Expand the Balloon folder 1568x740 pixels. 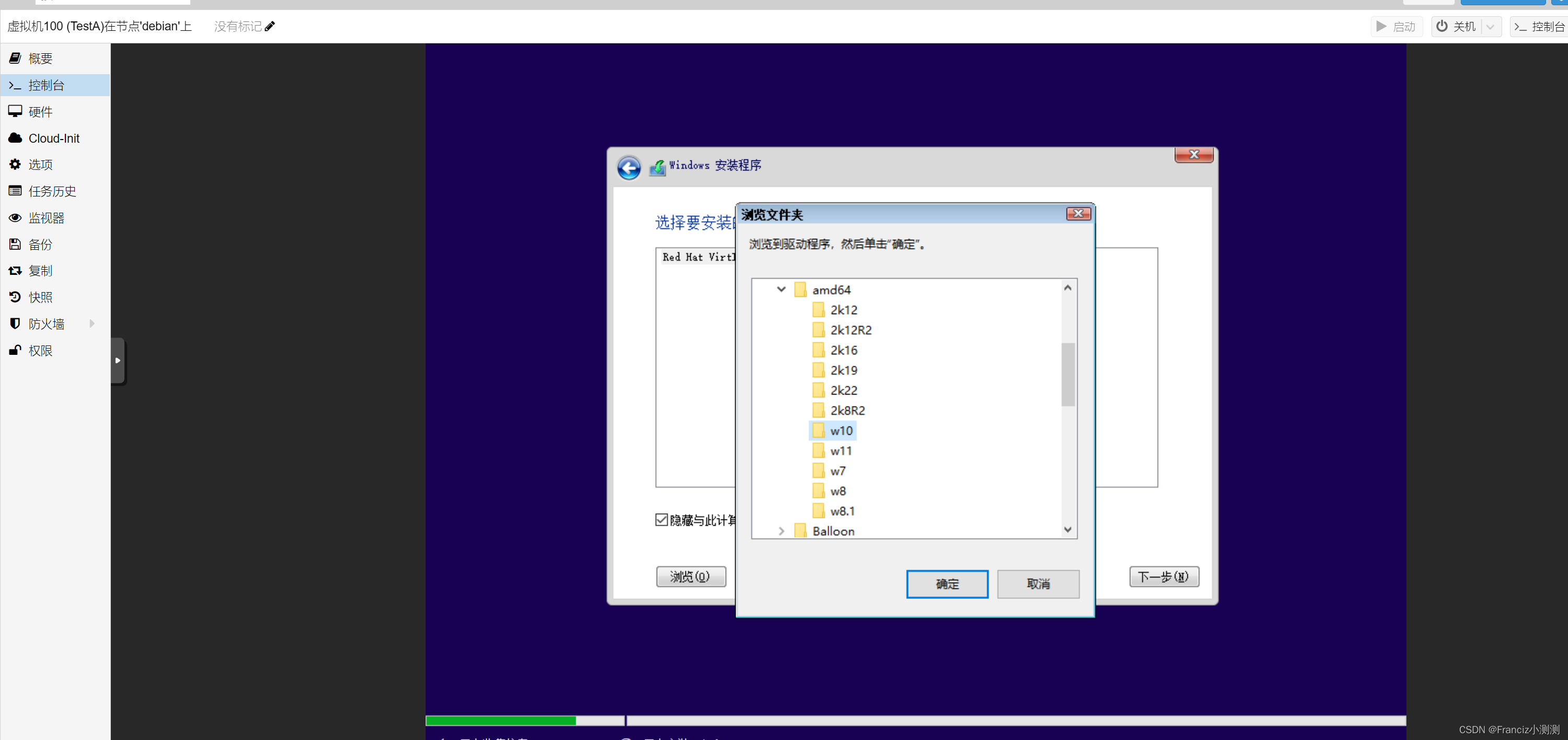click(782, 531)
